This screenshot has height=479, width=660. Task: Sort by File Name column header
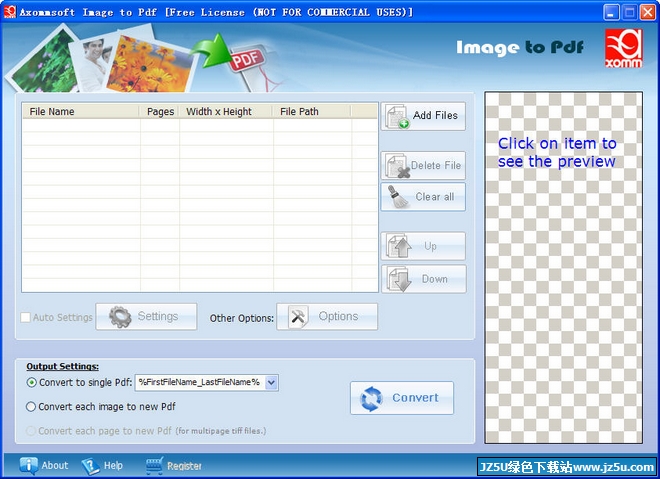[x=80, y=112]
